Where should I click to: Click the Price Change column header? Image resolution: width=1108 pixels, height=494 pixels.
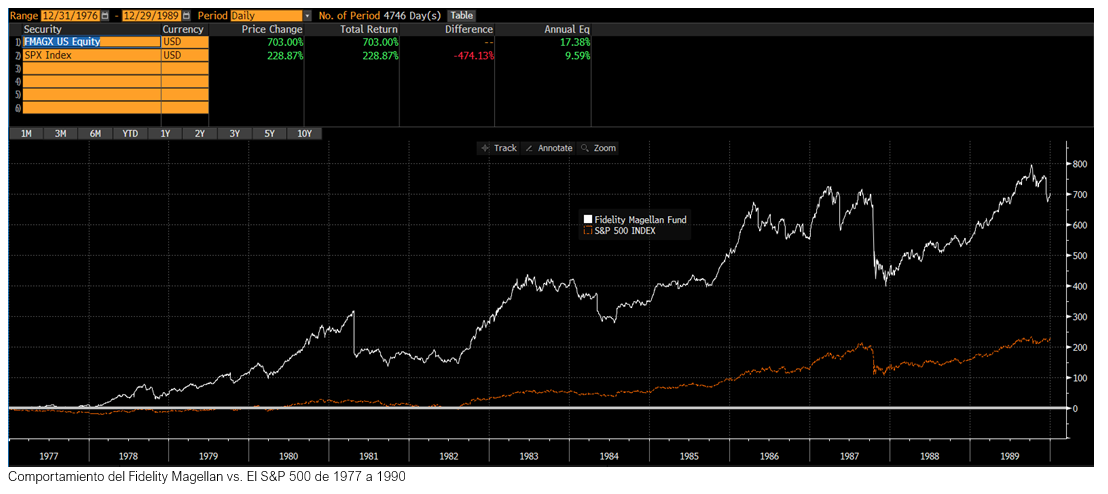tap(272, 29)
